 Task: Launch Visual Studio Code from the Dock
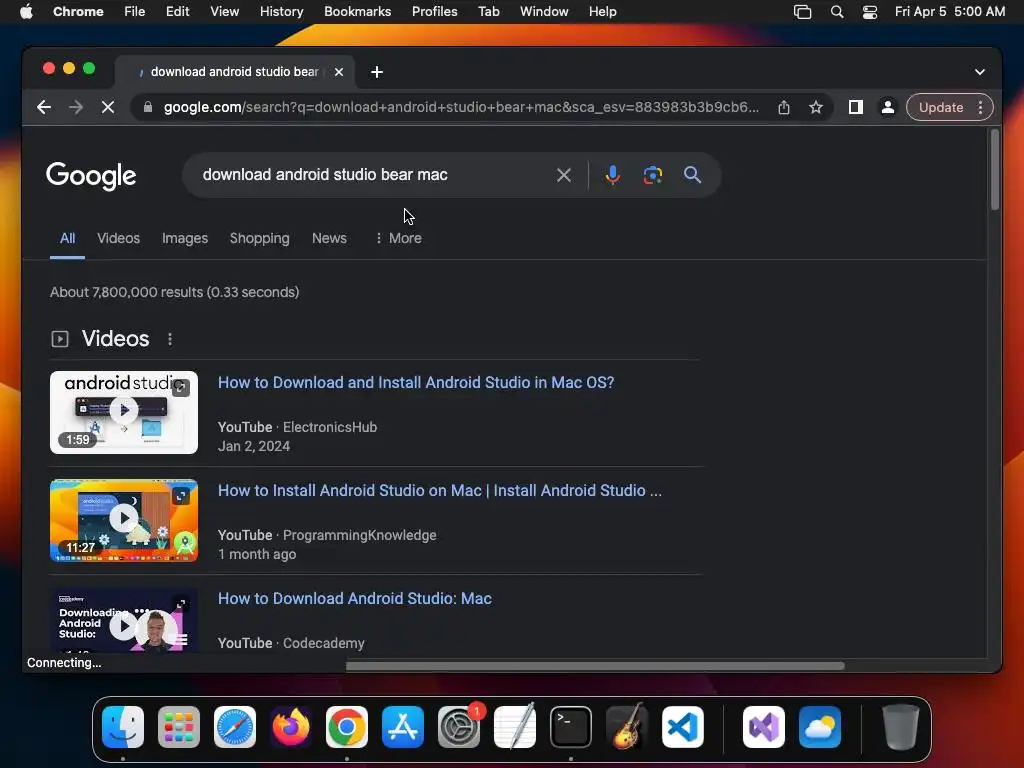tap(682, 727)
